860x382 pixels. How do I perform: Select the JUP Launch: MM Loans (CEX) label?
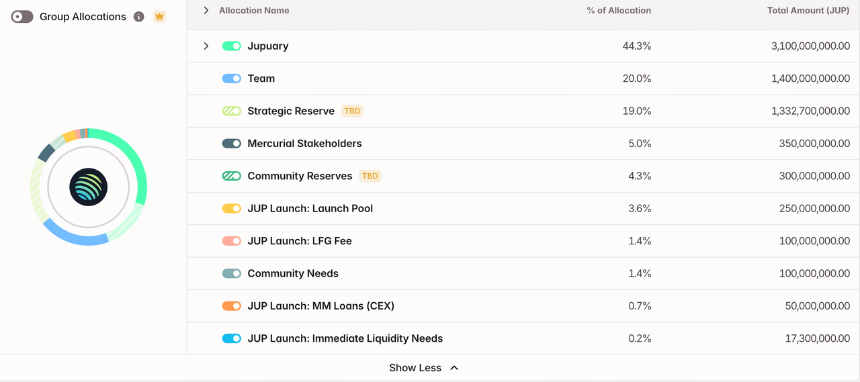click(x=321, y=306)
